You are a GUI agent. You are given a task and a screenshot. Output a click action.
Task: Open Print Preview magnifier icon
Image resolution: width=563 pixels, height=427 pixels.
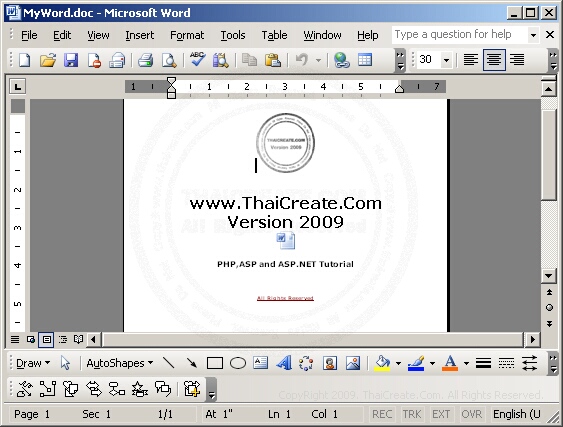click(x=168, y=60)
